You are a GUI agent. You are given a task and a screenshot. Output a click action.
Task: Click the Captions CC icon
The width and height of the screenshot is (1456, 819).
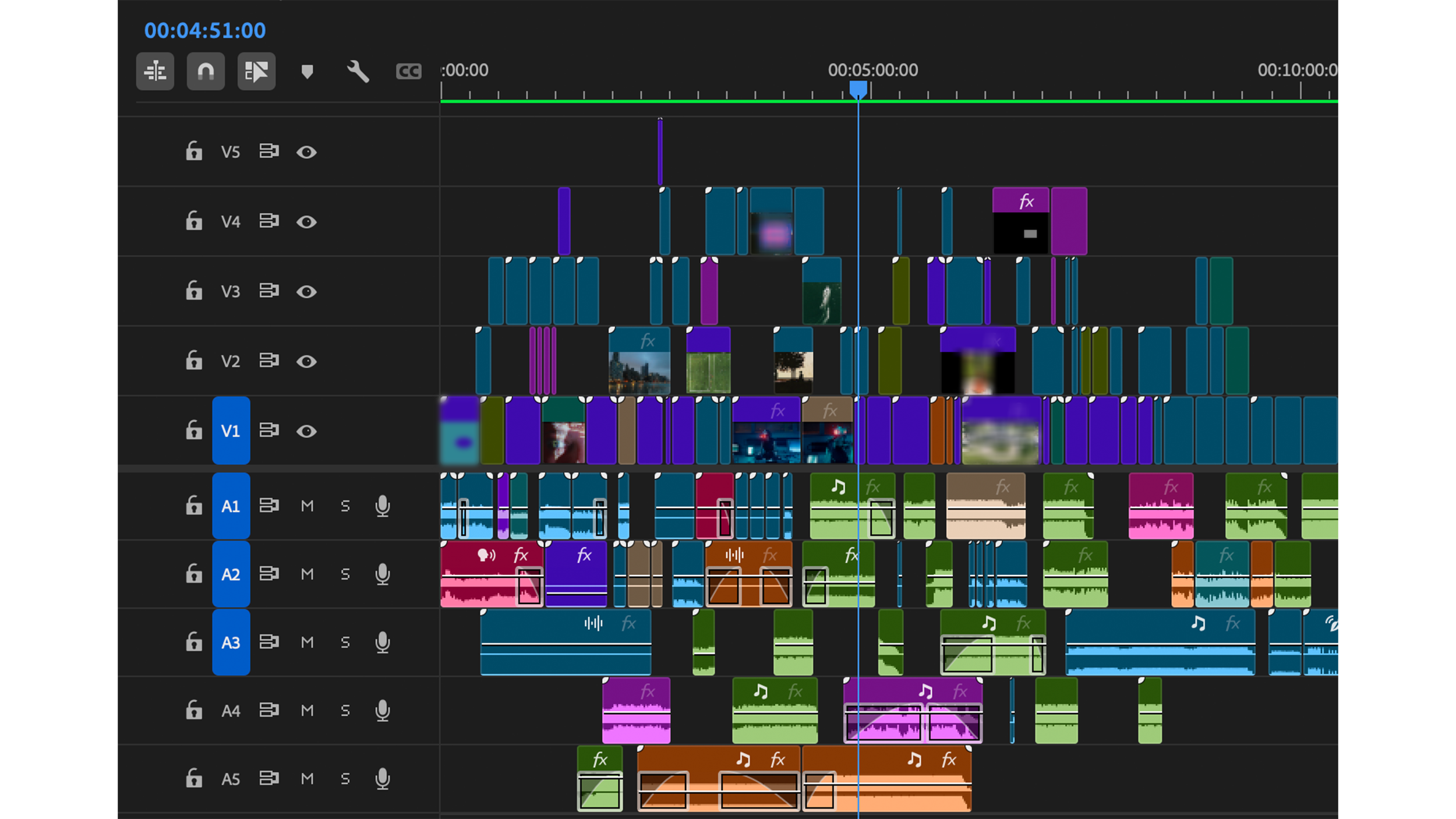click(x=408, y=72)
